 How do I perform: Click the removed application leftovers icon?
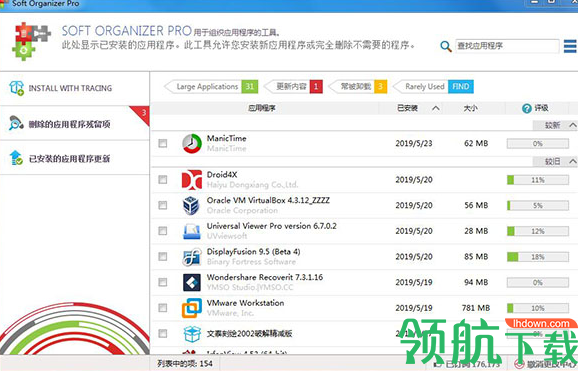pos(16,124)
